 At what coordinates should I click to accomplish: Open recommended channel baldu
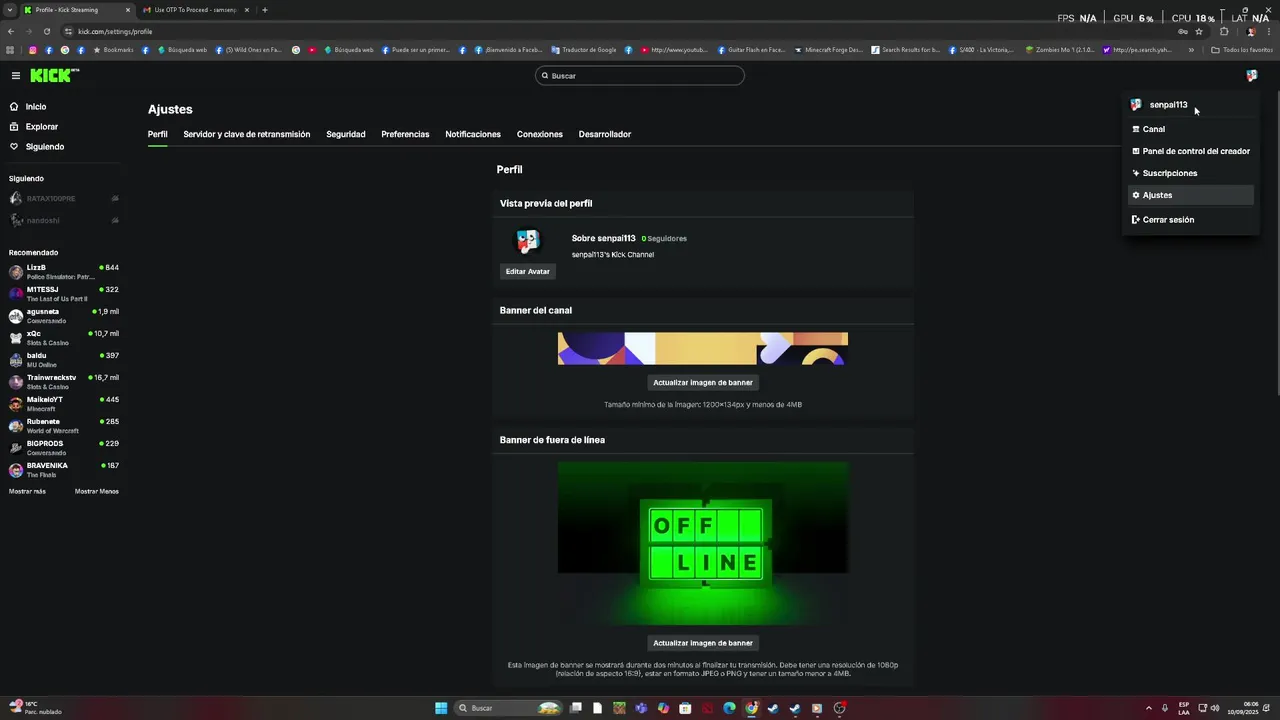coord(64,360)
